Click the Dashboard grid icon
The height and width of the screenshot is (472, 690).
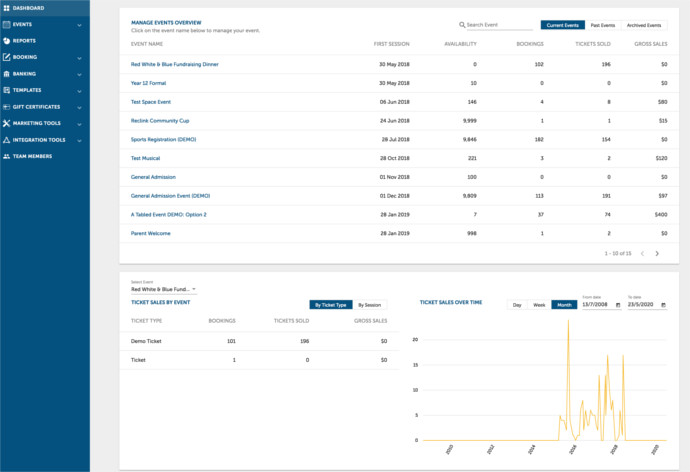point(6,8)
